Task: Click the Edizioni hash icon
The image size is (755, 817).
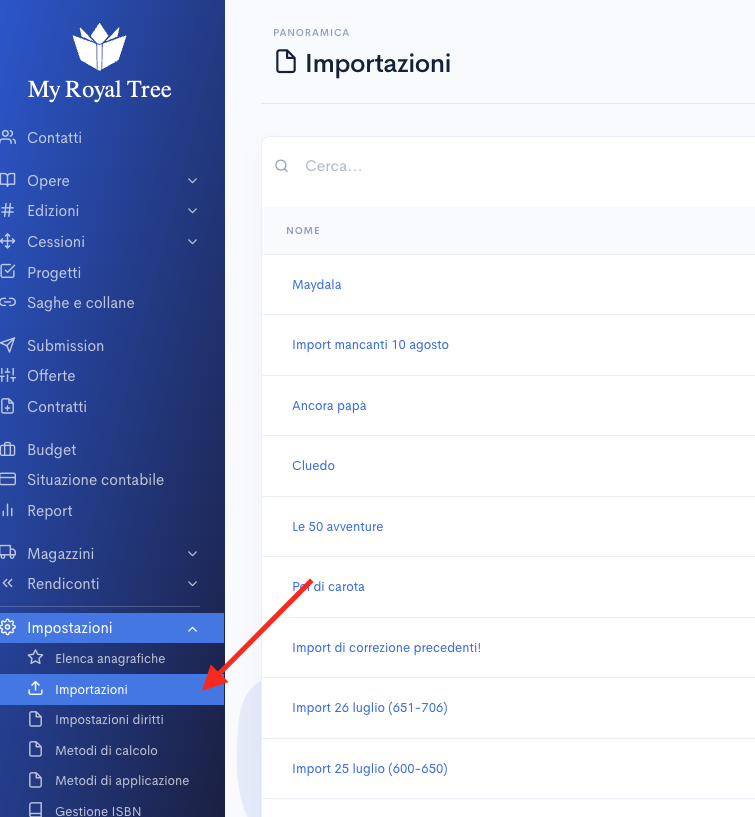Action: pyautogui.click(x=8, y=211)
